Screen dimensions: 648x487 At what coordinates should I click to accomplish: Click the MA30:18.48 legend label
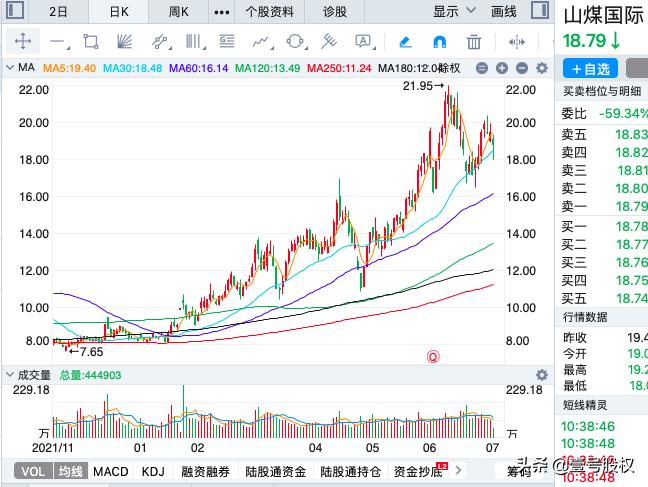click(132, 68)
